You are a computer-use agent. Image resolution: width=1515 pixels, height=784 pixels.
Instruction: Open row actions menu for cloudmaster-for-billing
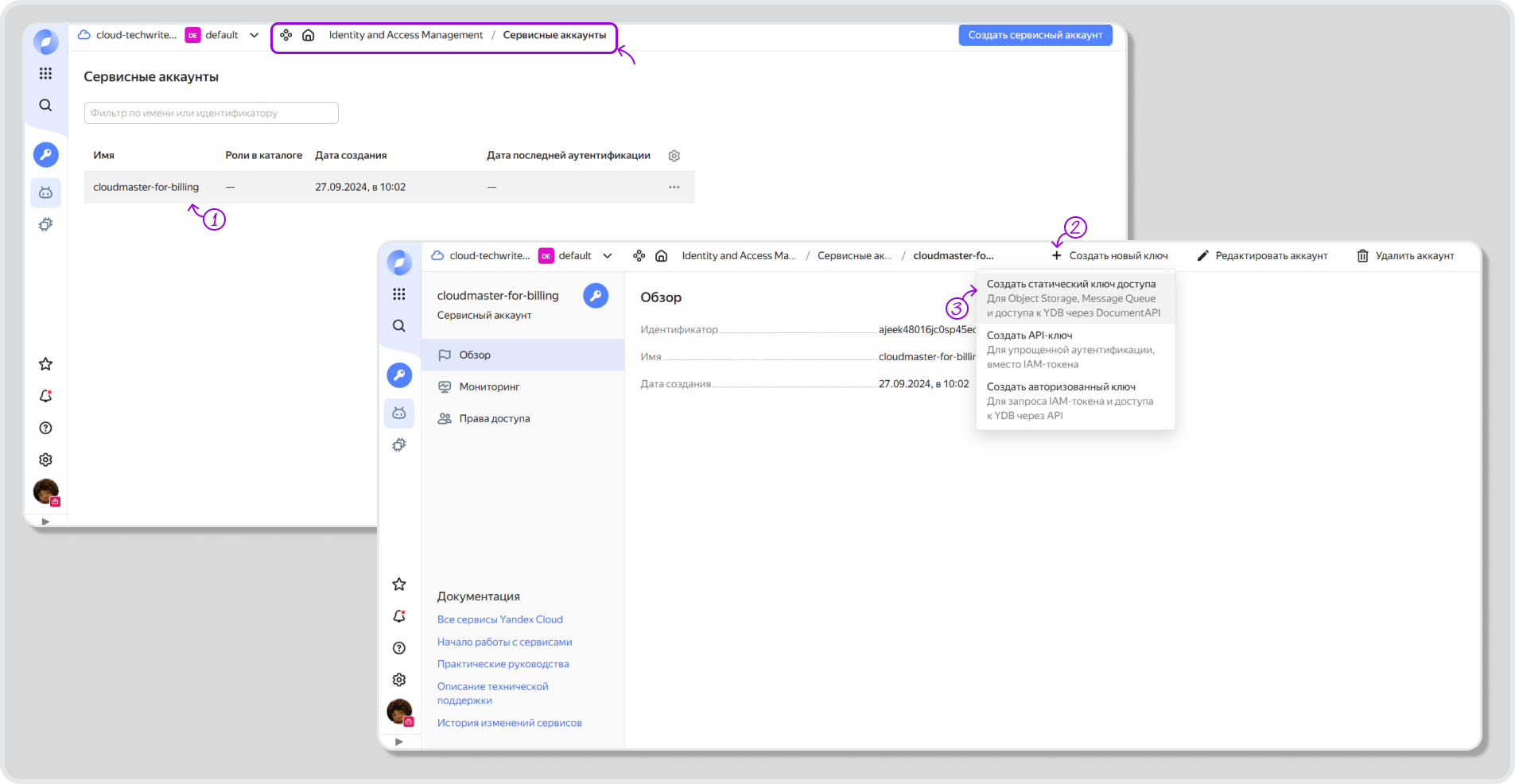tap(674, 188)
